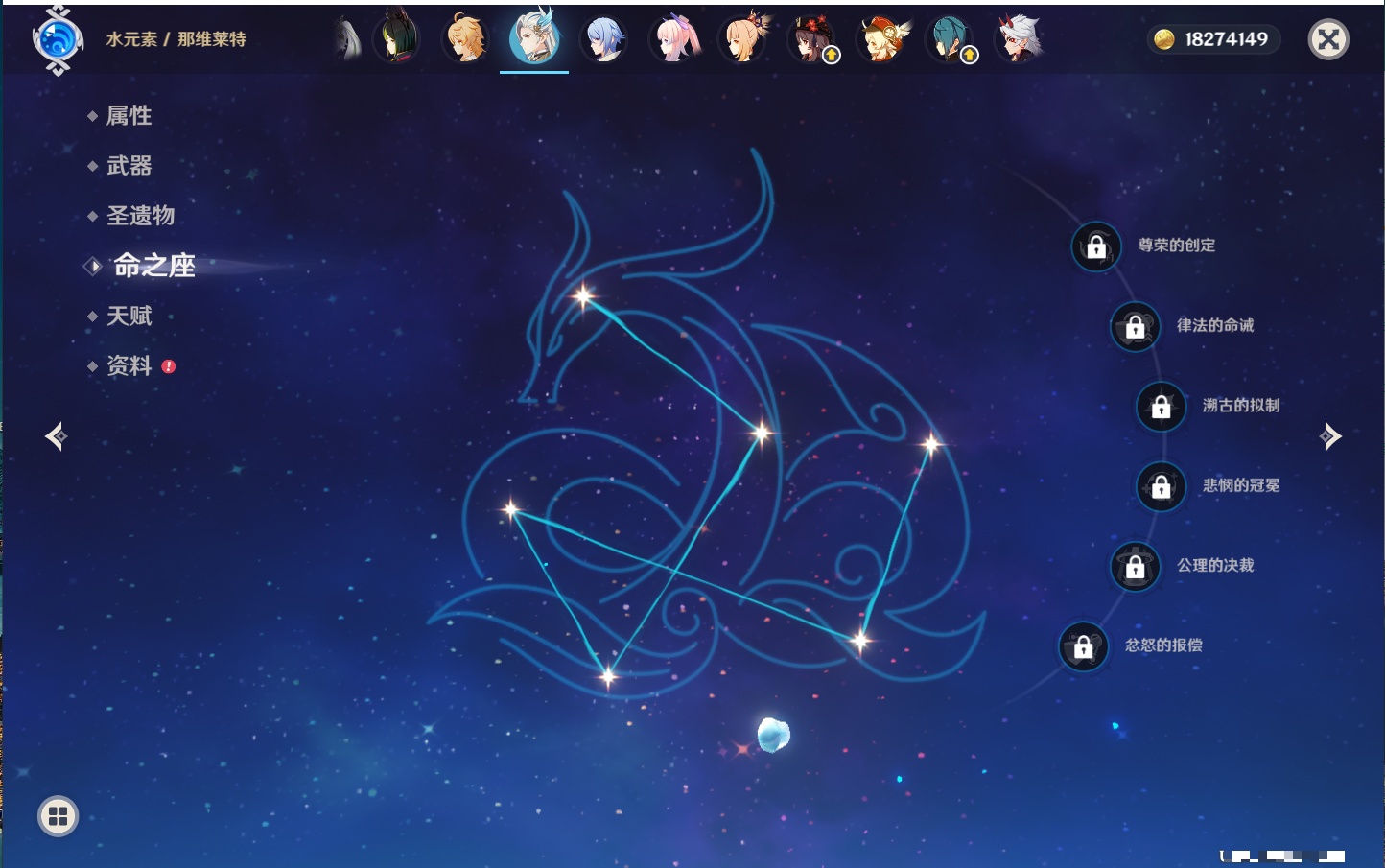
Task: Select the white-haired horned Itto avatar
Action: (1019, 39)
